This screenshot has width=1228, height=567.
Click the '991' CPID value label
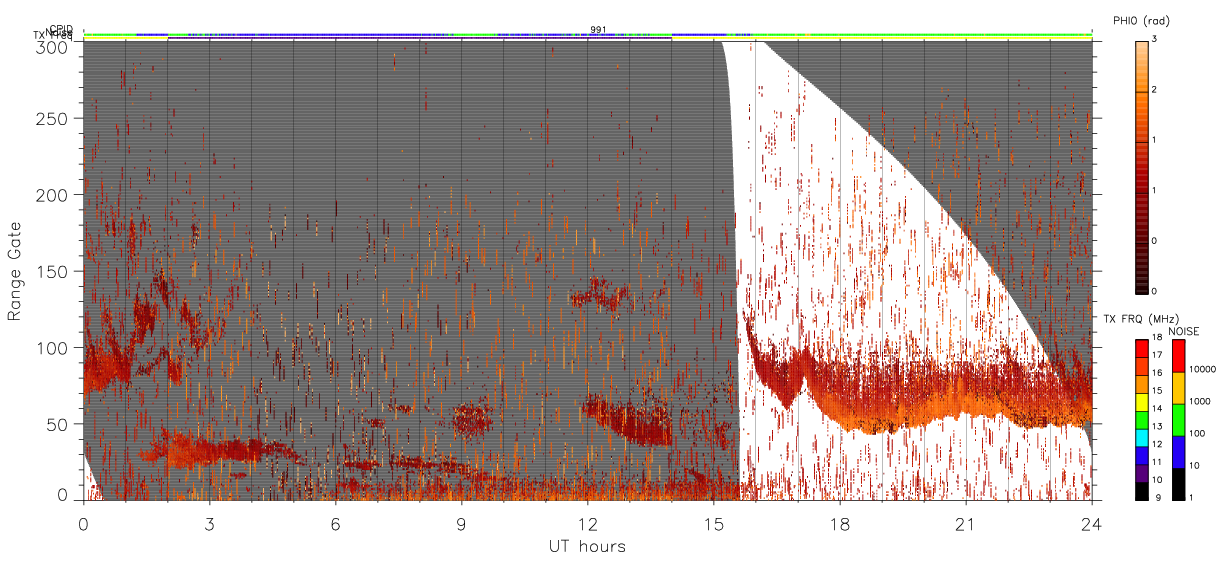597,29
